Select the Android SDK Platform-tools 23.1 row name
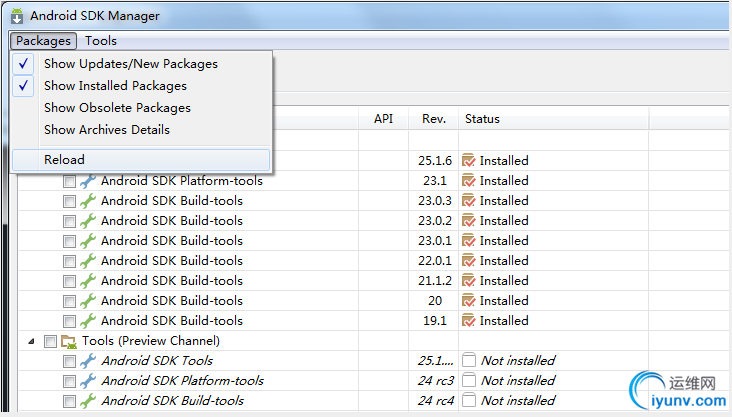 click(x=182, y=181)
